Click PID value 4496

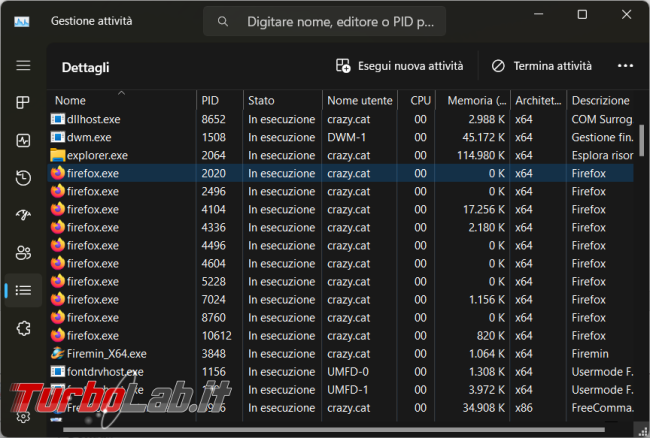tap(213, 245)
